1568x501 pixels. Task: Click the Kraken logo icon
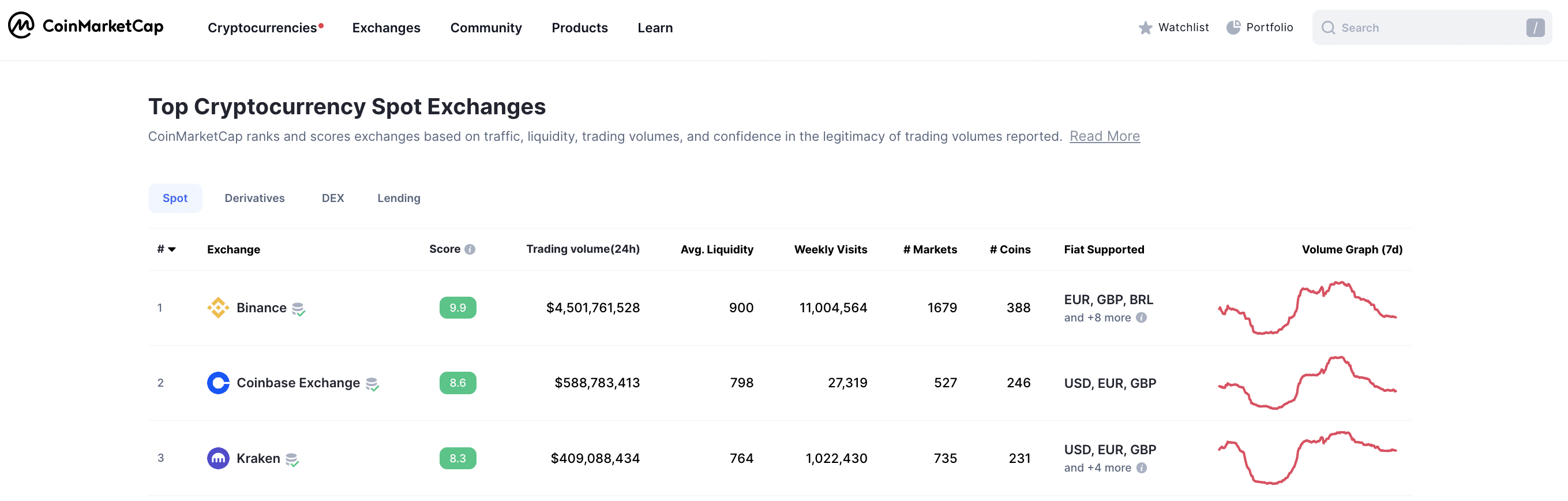pos(218,458)
